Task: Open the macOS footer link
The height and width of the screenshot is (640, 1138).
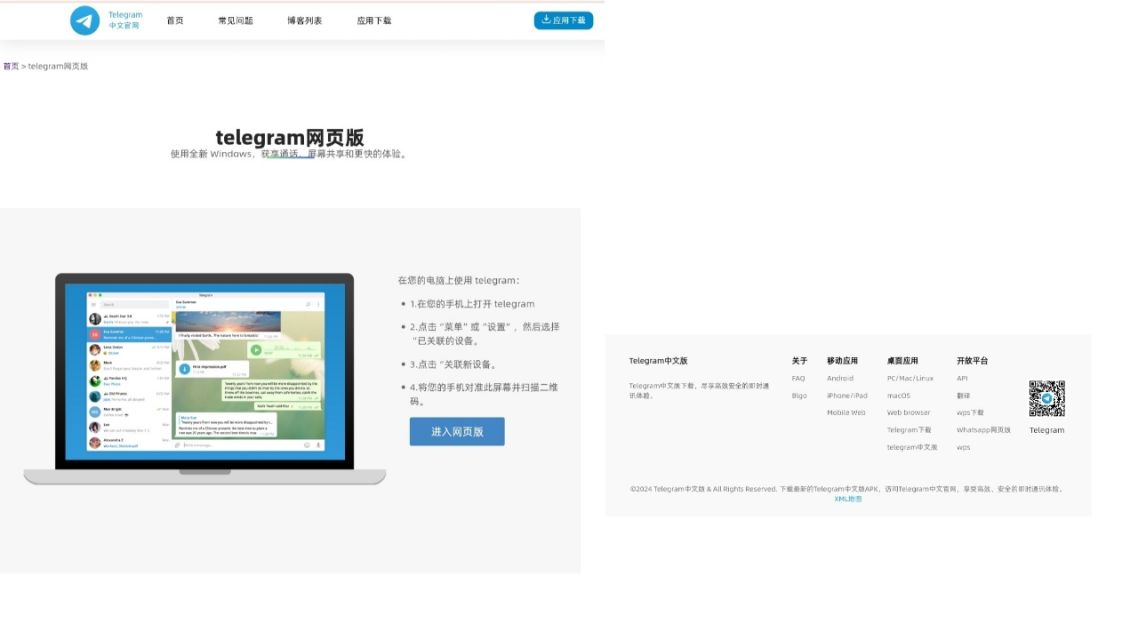Action: 898,395
